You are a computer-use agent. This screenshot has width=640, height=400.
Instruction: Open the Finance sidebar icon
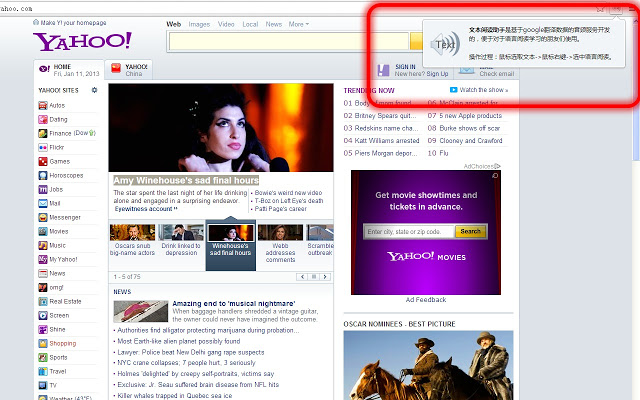[x=43, y=133]
